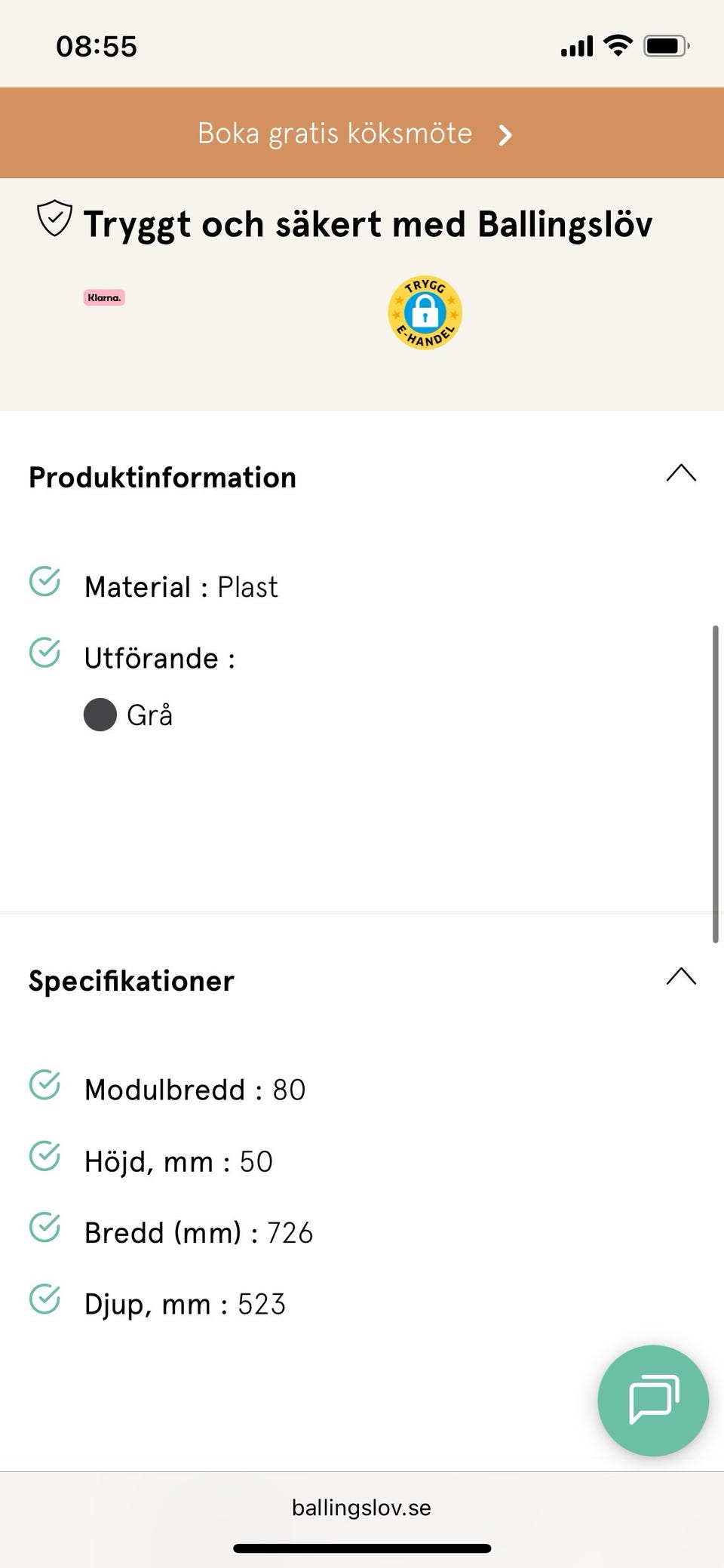724x1568 pixels.
Task: Click the Klarna payment logo
Action: 104,297
